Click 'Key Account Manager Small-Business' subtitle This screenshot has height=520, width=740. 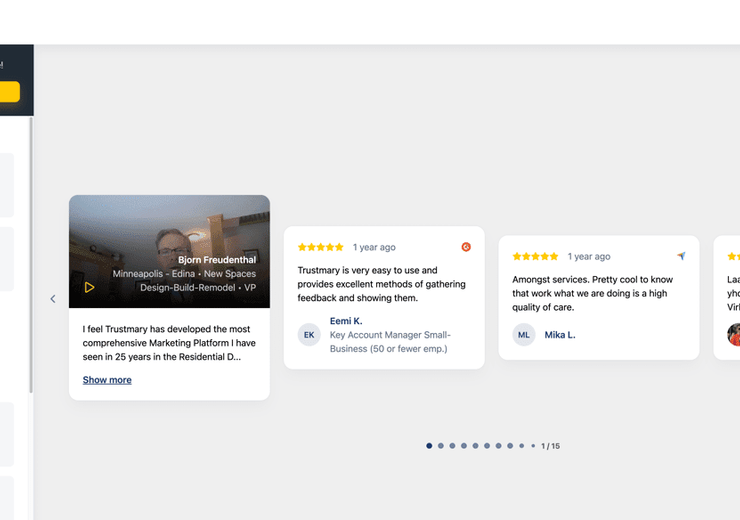390,342
